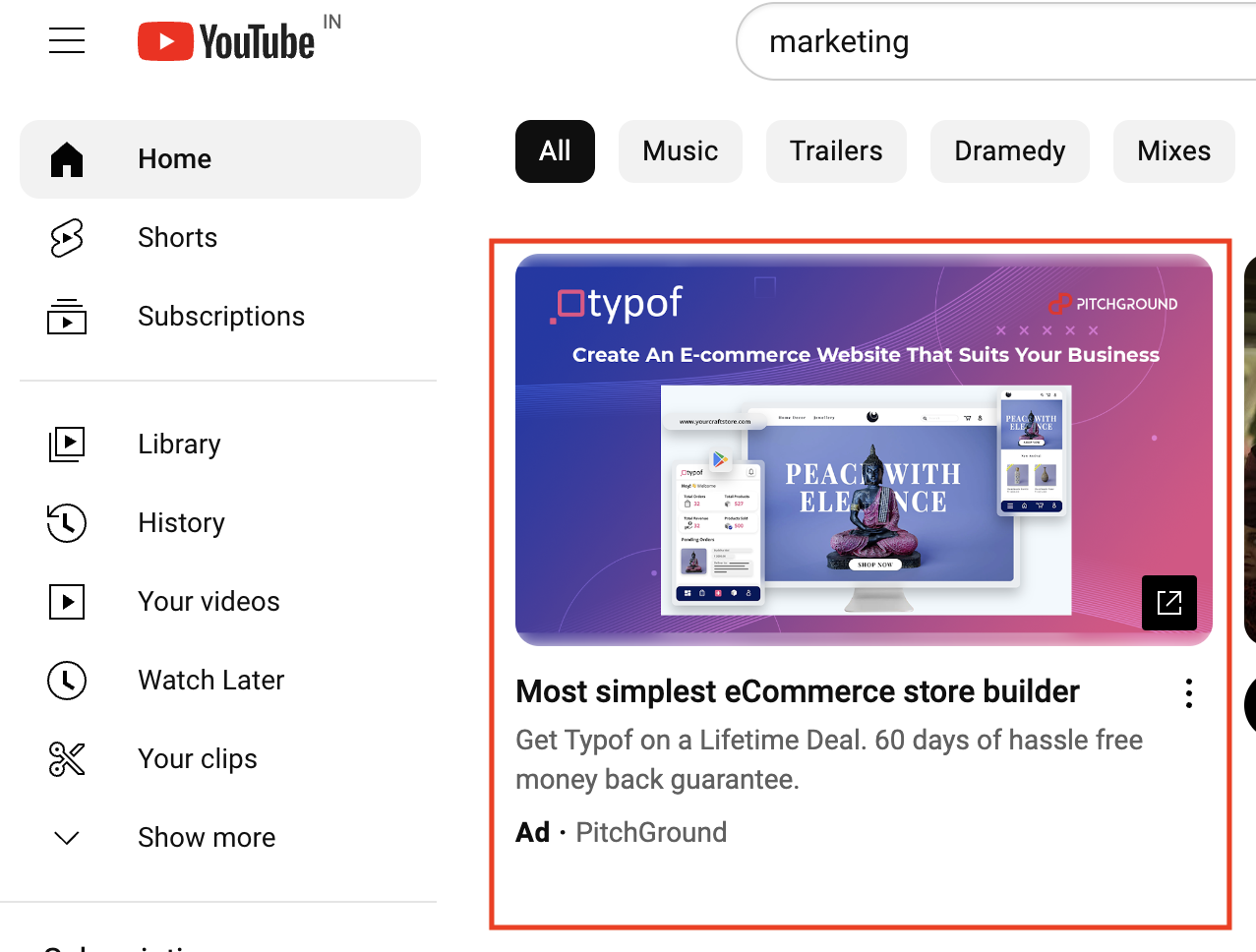Switch to the Music filter chip
Screen dimensions: 1256x952
680,150
